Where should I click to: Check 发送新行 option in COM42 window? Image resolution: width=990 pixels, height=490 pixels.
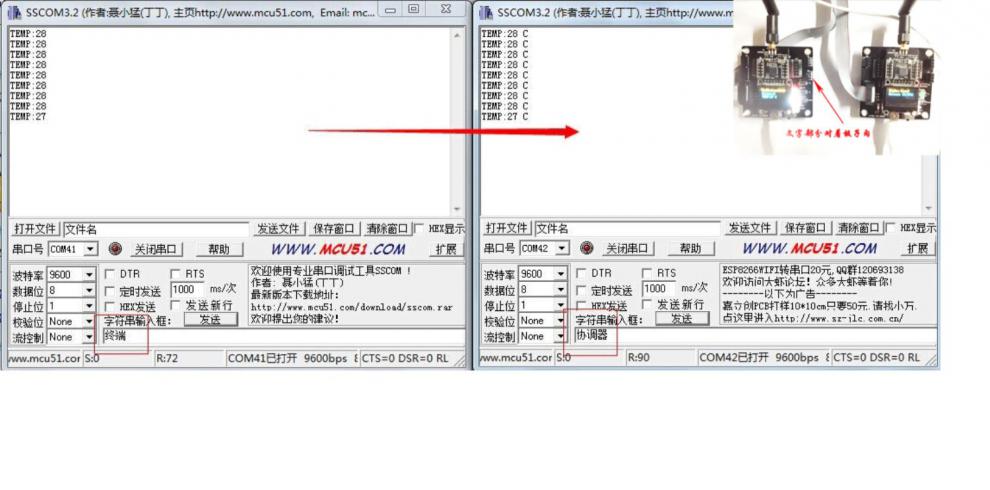click(648, 305)
